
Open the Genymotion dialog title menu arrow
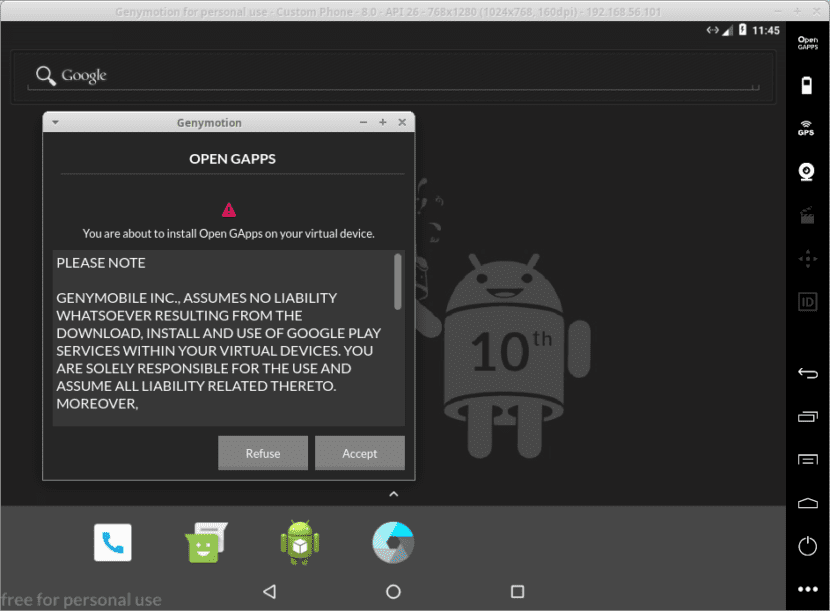(x=55, y=123)
